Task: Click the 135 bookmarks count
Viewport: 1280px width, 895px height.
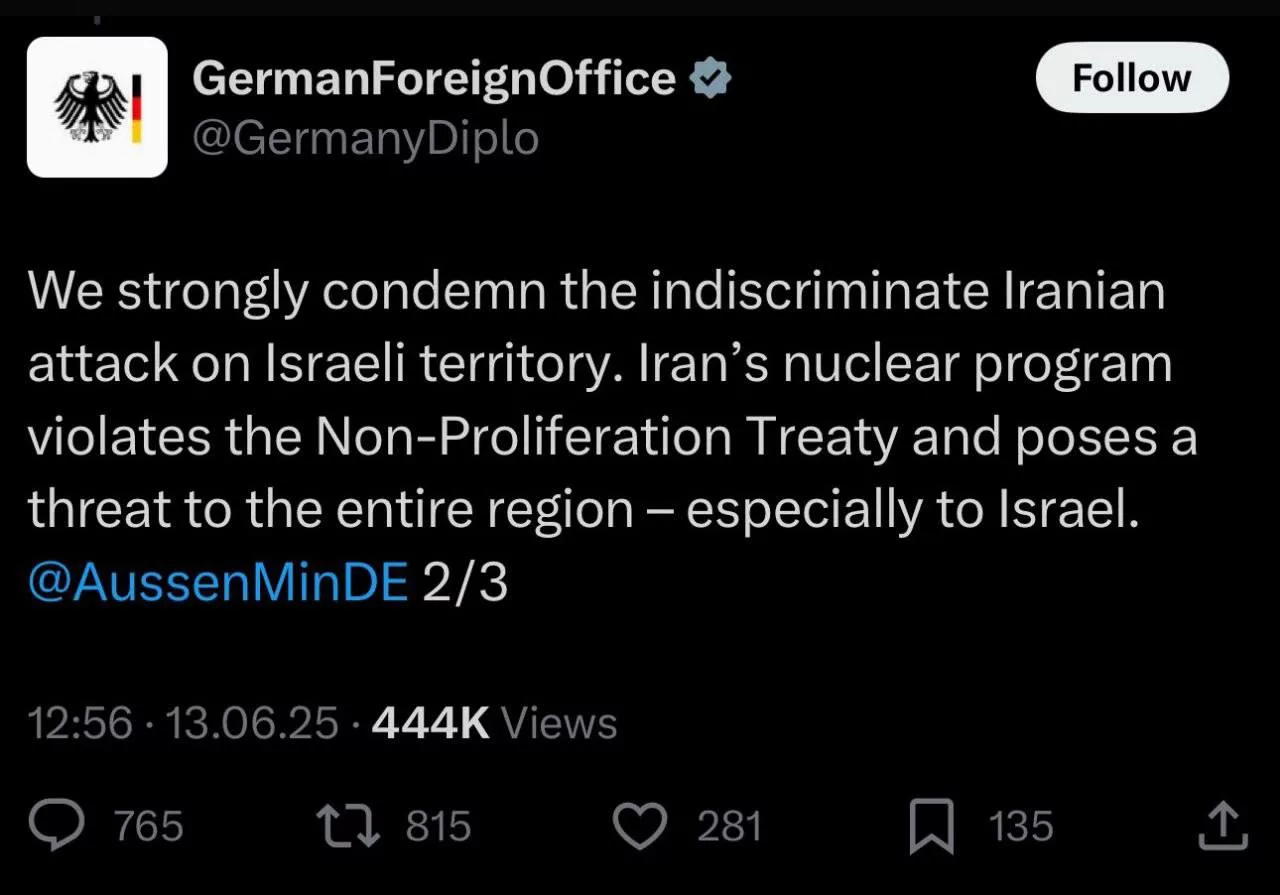Action: click(1021, 827)
